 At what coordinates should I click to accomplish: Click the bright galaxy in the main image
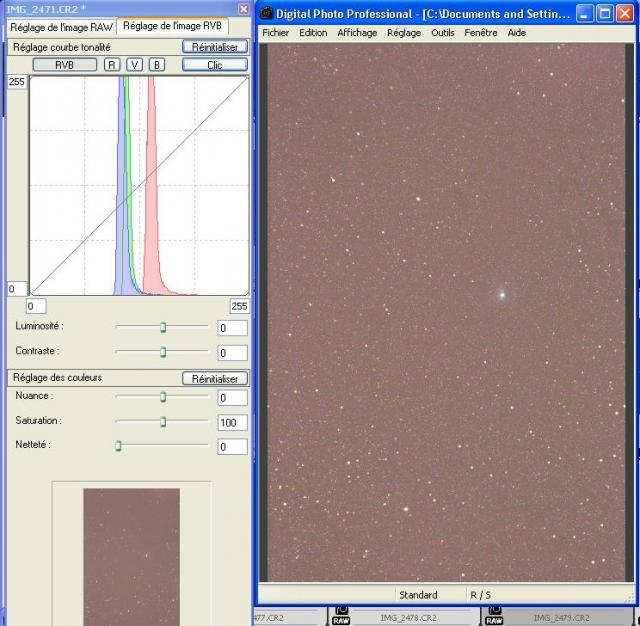point(502,294)
